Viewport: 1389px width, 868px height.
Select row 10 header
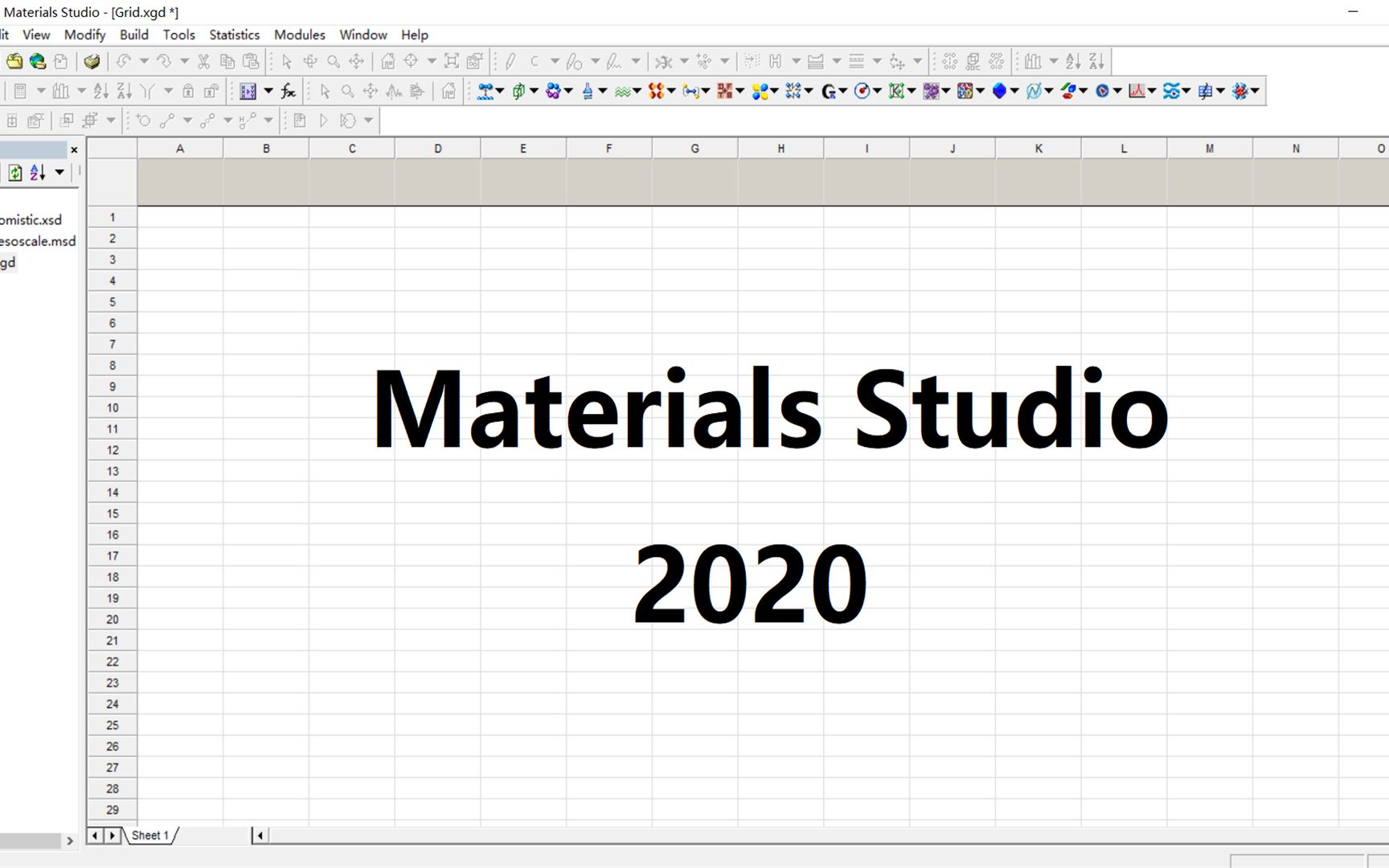pyautogui.click(x=112, y=407)
